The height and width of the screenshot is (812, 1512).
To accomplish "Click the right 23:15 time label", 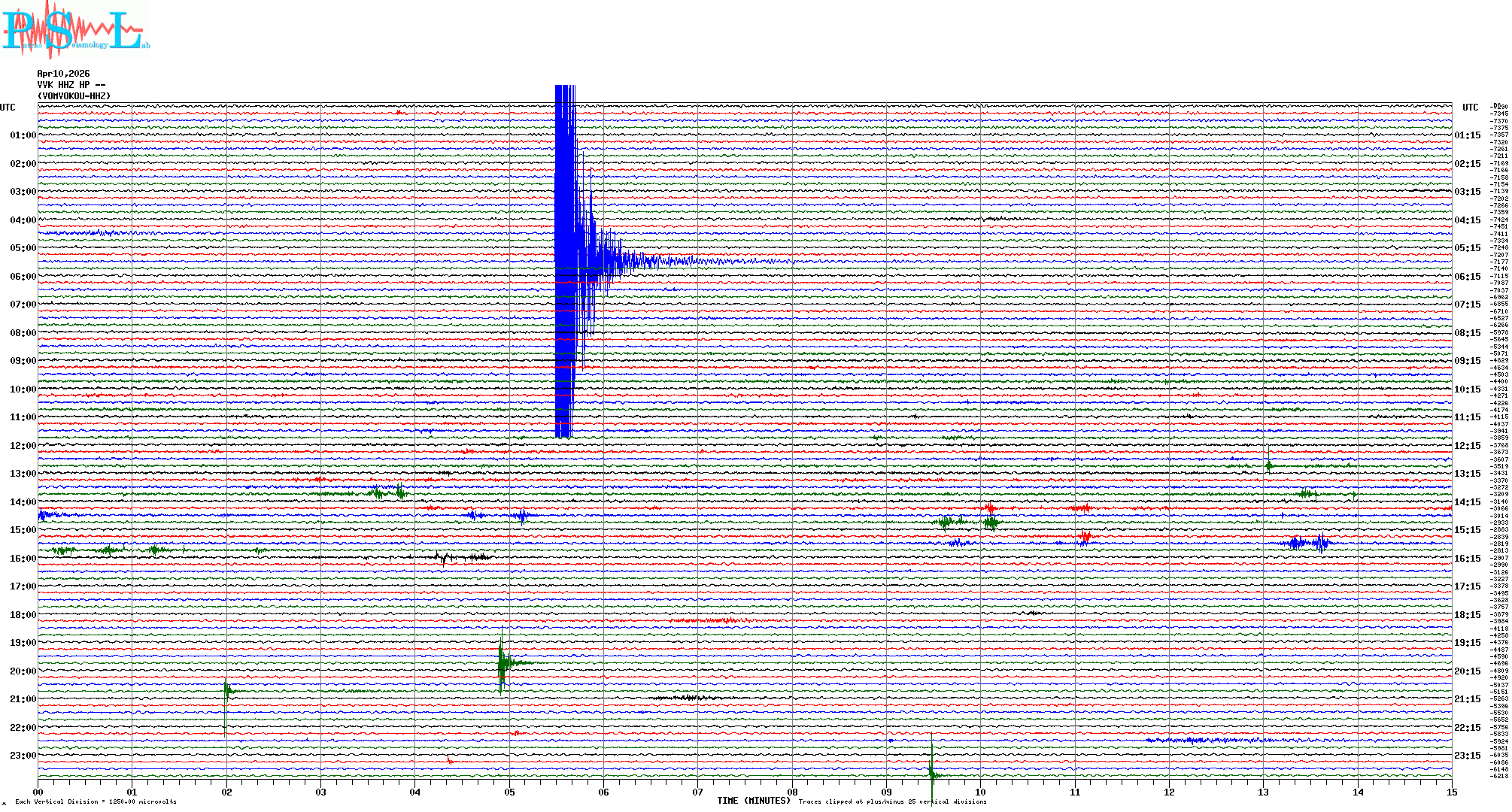I will [1467, 756].
